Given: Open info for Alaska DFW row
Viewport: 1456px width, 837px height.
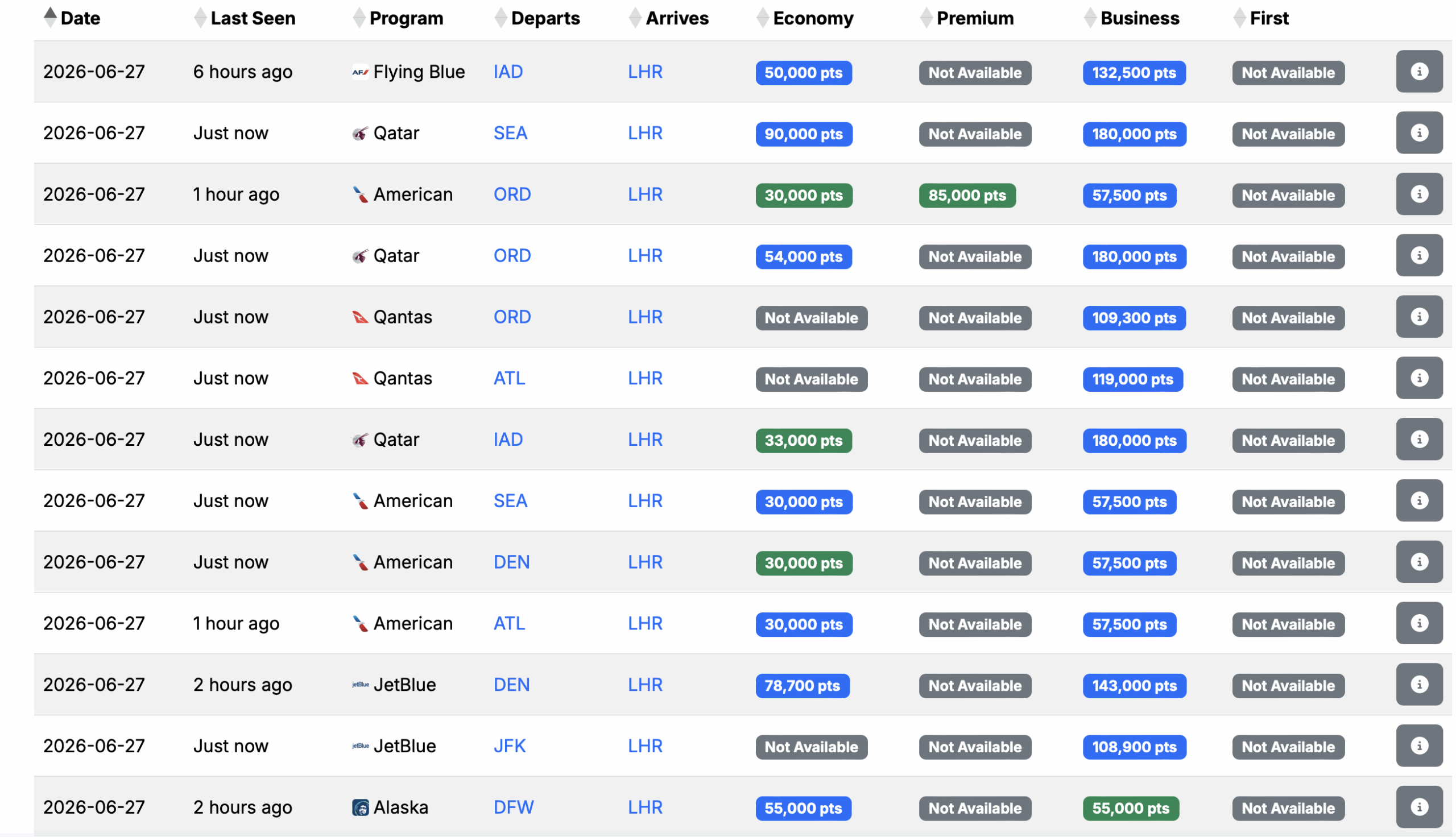Looking at the screenshot, I should (1418, 807).
